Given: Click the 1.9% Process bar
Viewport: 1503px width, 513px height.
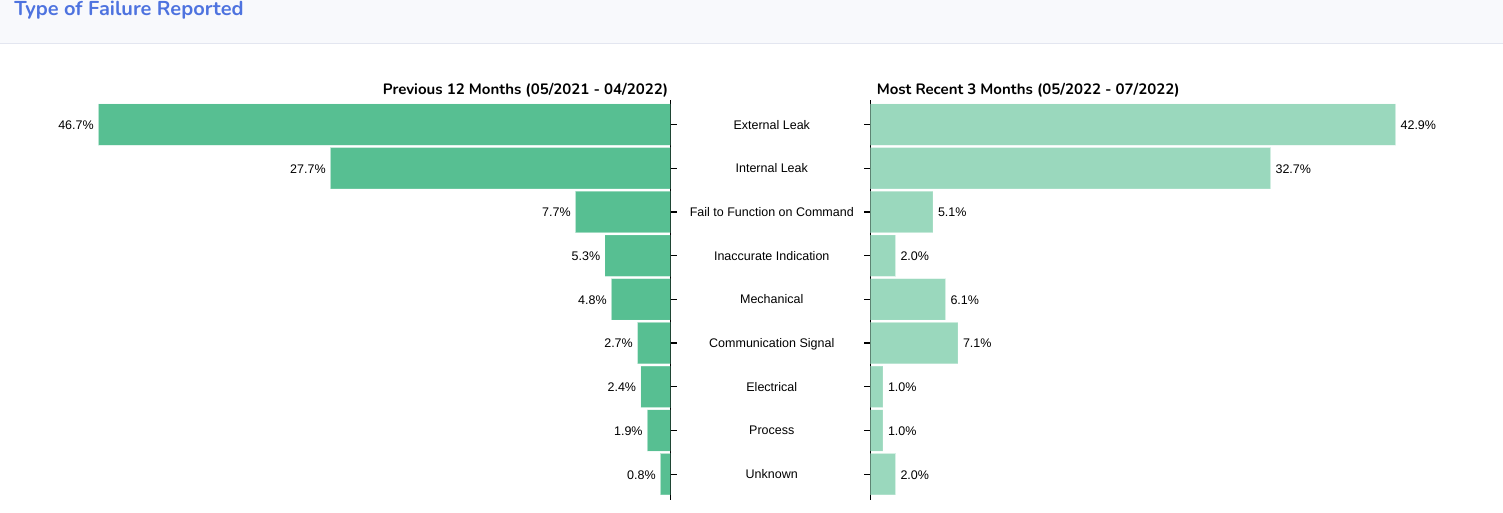Looking at the screenshot, I should pos(658,430).
